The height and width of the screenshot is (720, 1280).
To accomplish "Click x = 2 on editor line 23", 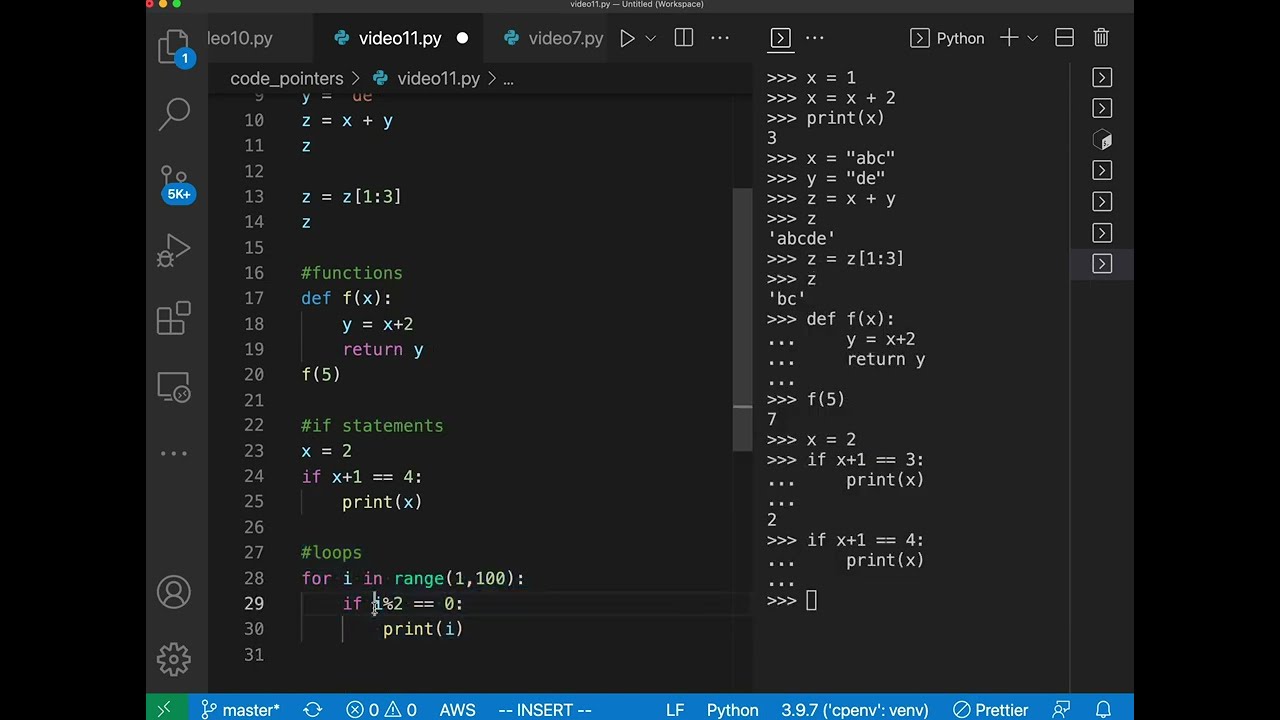I will click(326, 451).
